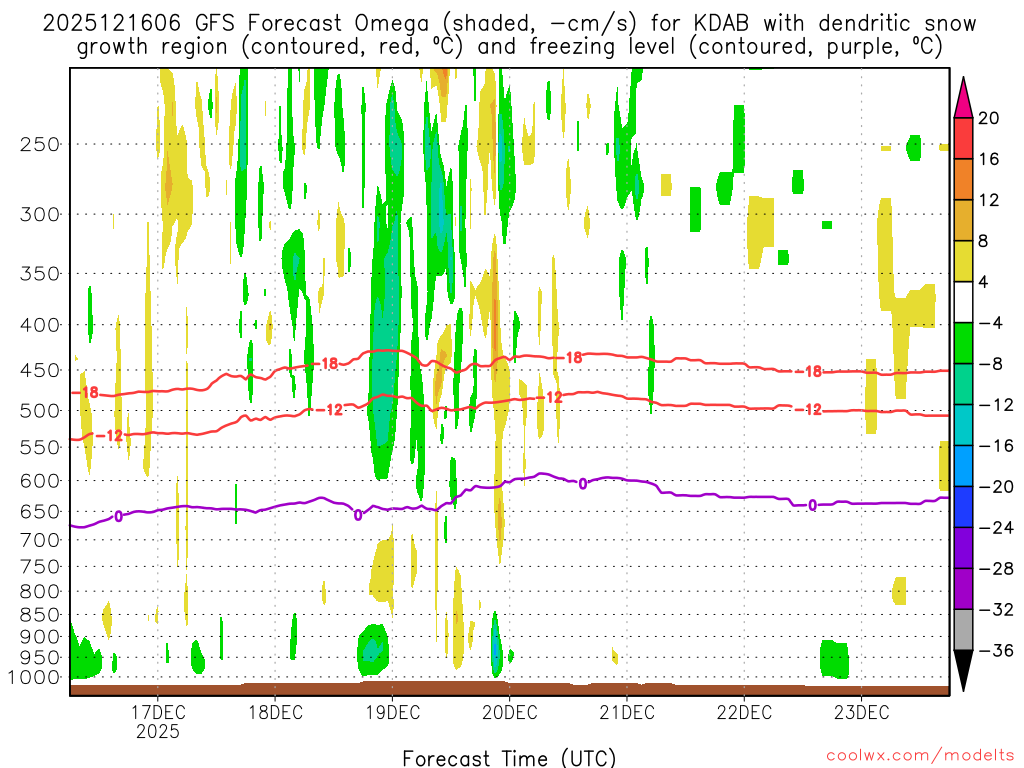Click the 1000 pressure level label
This screenshot has width=1024, height=768.
coord(34,678)
